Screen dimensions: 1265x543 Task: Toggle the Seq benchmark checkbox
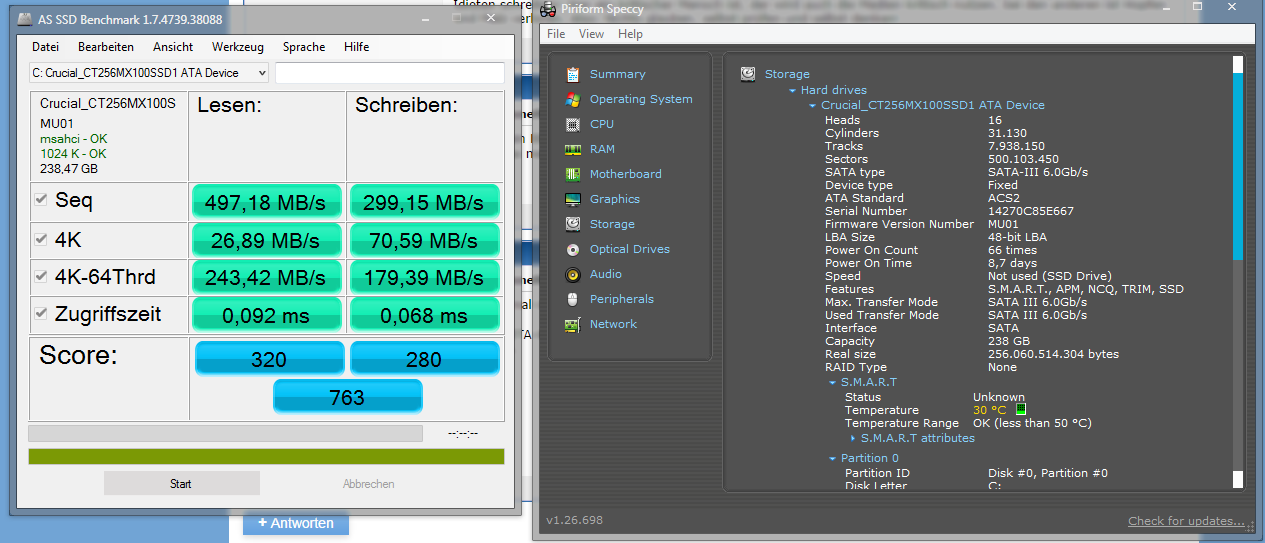coord(41,200)
